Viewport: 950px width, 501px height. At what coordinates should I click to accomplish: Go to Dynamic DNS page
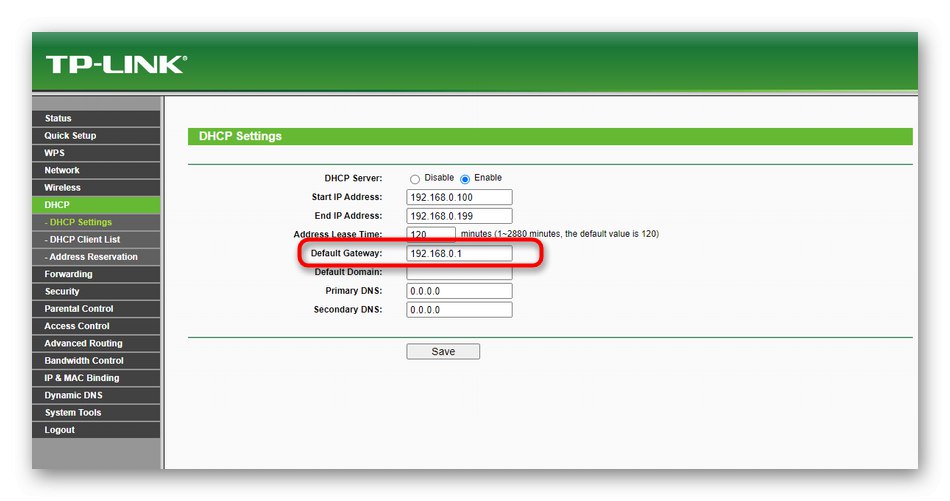(96, 395)
